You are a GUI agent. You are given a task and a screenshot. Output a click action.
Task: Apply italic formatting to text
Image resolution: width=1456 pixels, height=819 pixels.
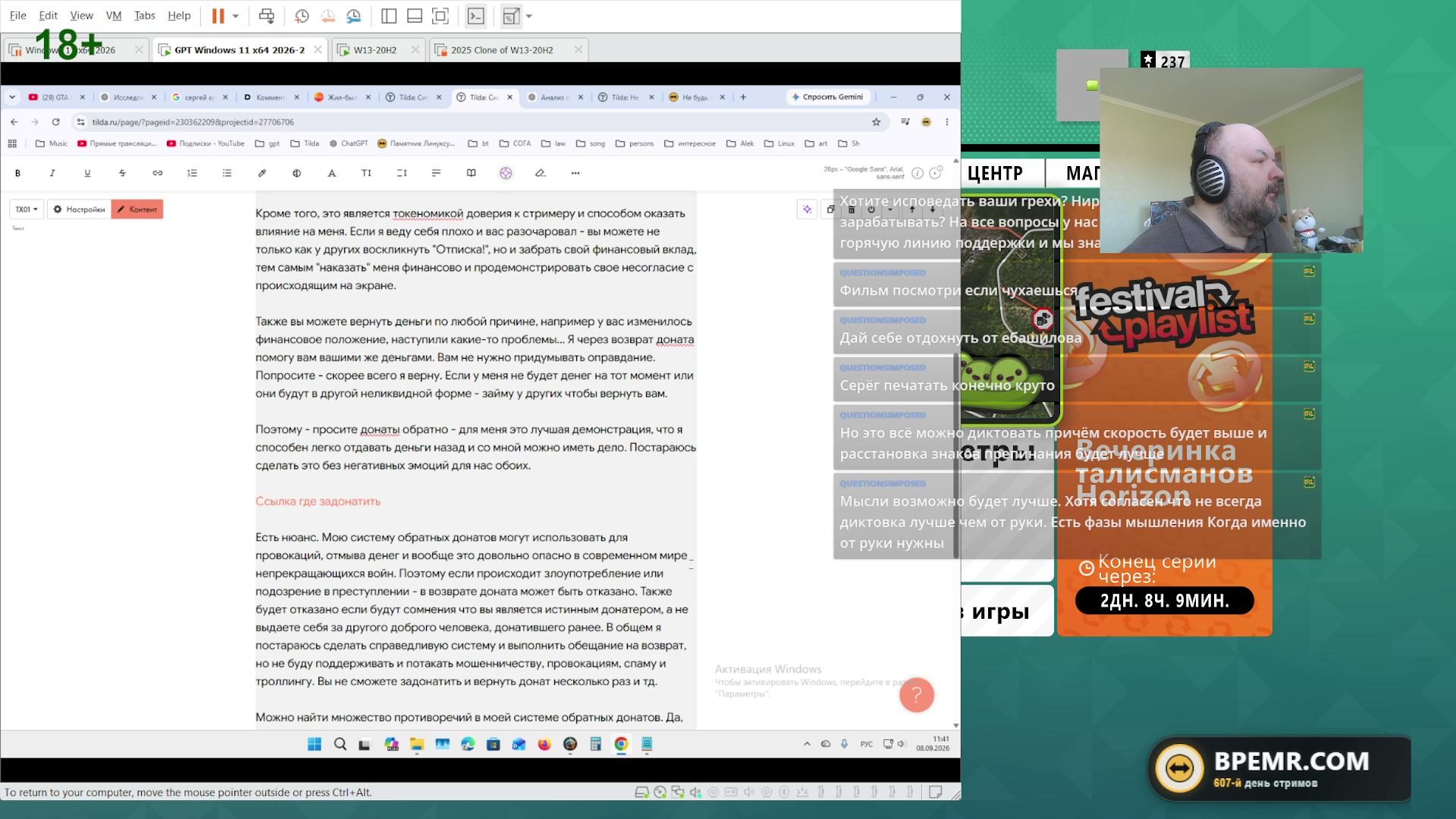[52, 173]
